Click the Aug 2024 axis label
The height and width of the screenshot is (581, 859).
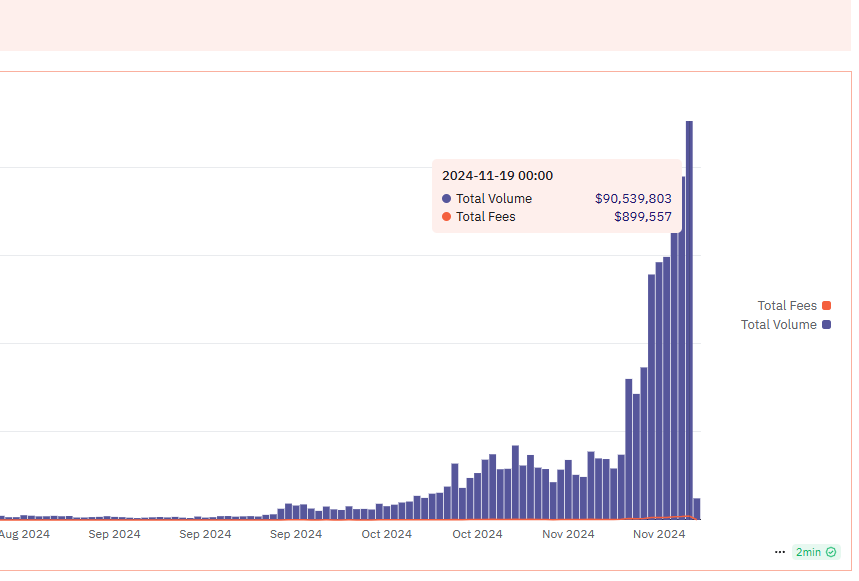[x=24, y=534]
